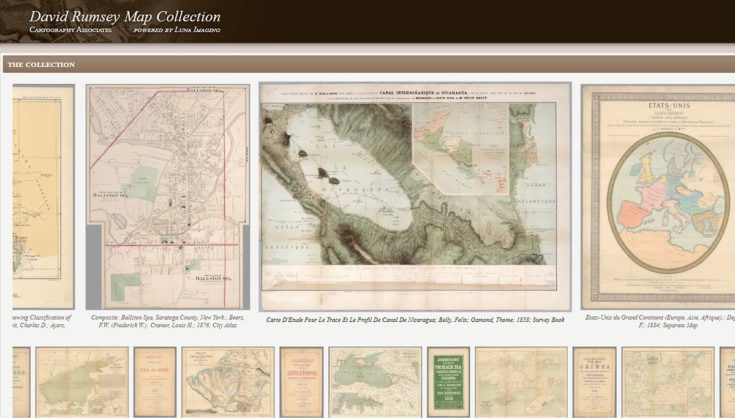Viewport: 735px width, 418px height.
Task: Open the Ballston Spa city map thumbnail
Action: 168,197
